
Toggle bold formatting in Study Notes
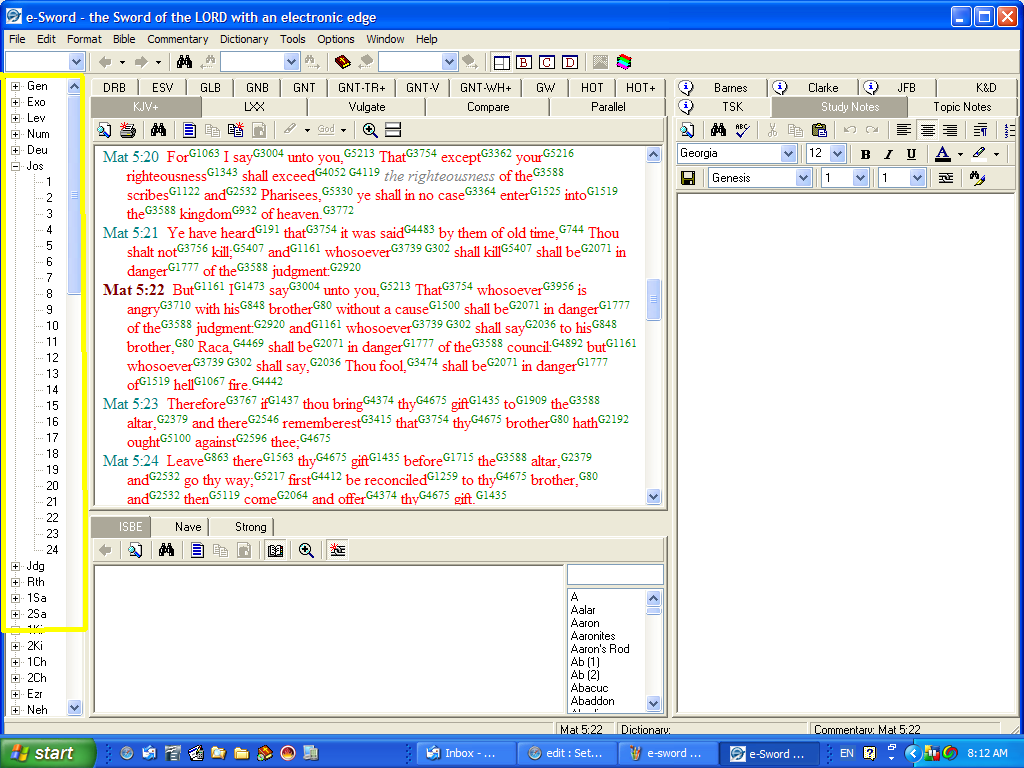[x=866, y=154]
